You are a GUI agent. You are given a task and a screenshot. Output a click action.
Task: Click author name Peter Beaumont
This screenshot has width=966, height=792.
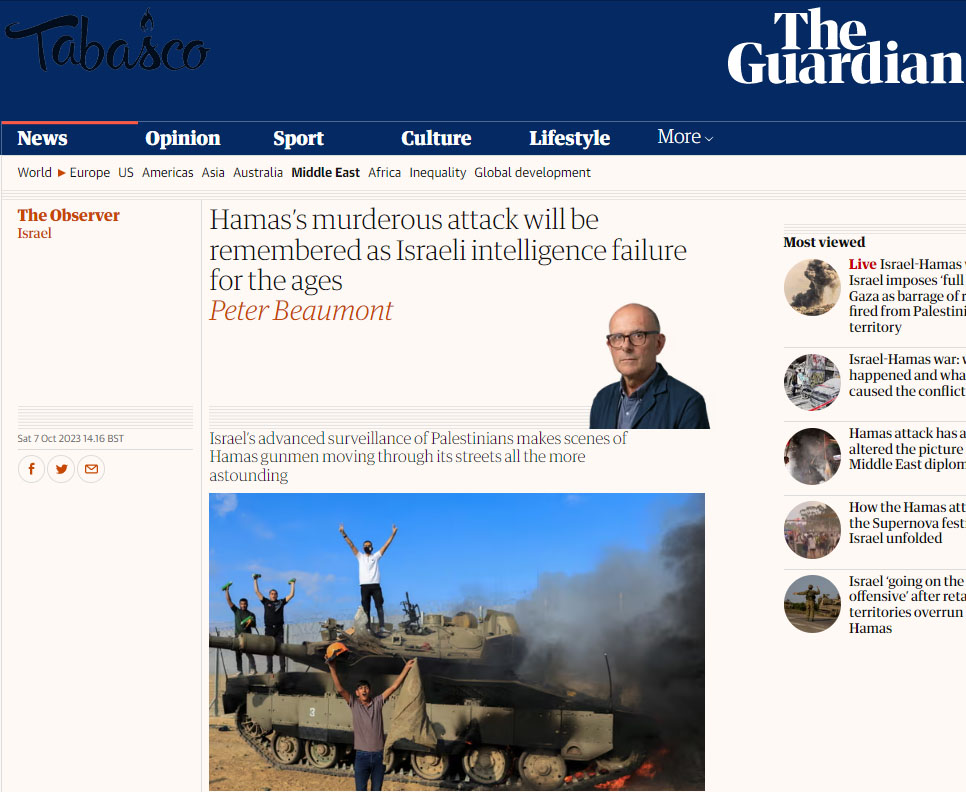pos(301,310)
